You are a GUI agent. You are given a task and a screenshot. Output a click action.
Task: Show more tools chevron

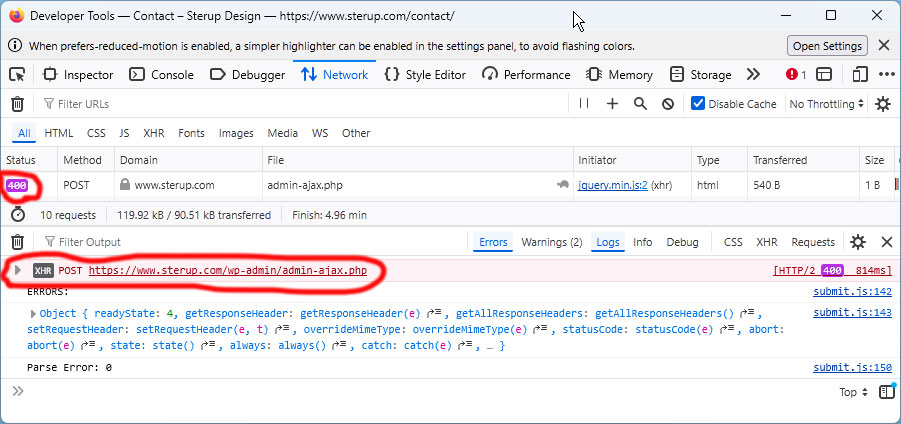[x=753, y=75]
